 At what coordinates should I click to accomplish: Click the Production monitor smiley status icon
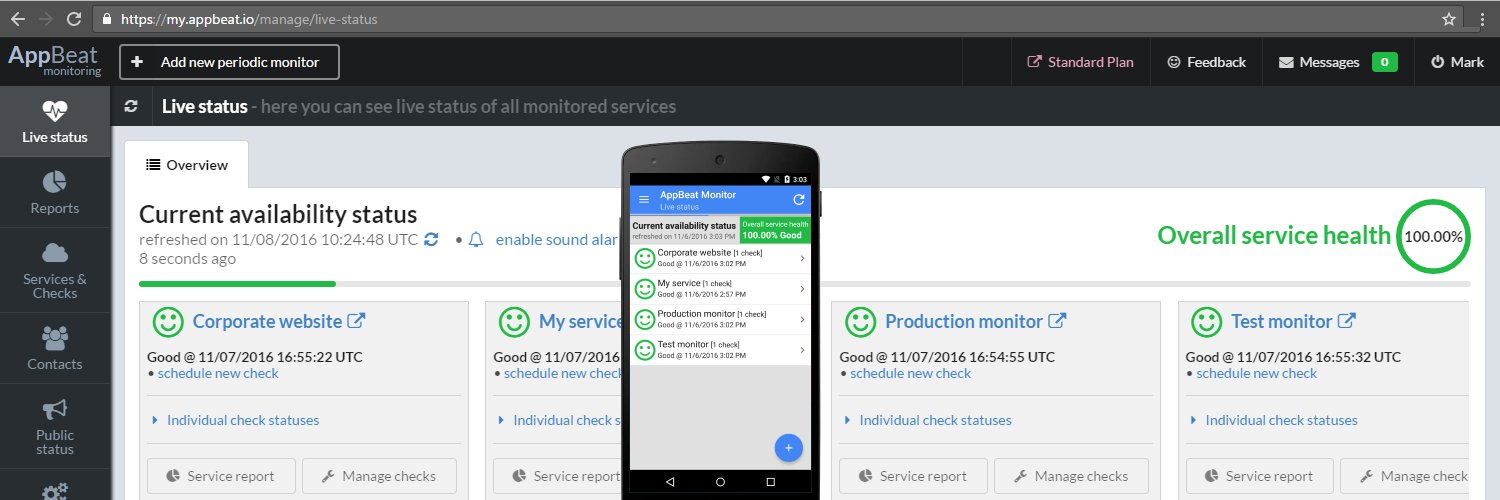[x=860, y=321]
